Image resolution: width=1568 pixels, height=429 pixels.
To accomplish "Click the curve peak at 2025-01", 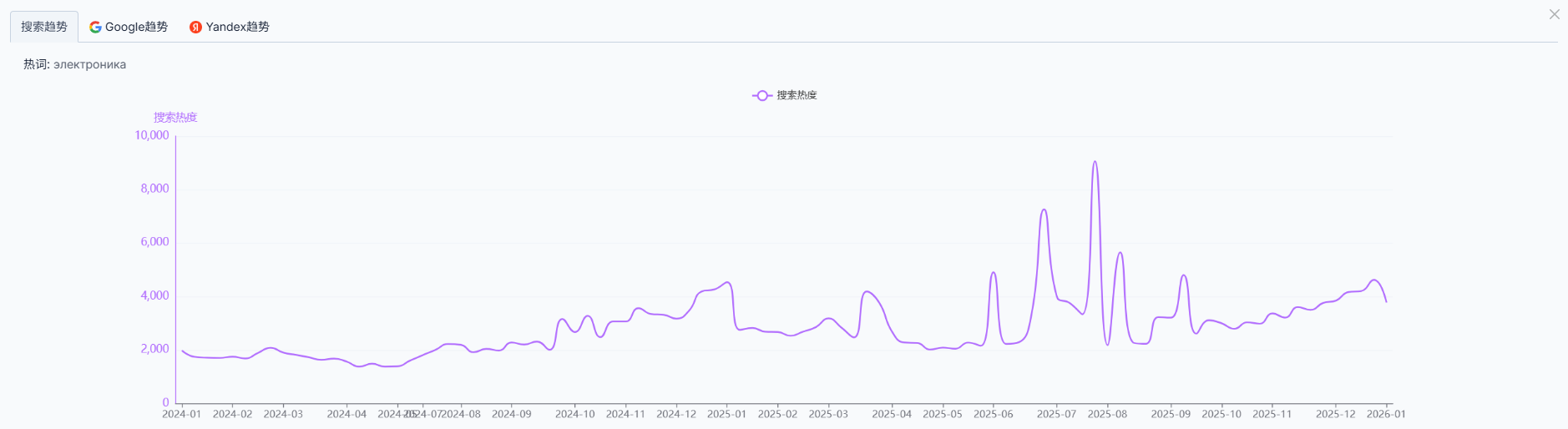I will 728,283.
